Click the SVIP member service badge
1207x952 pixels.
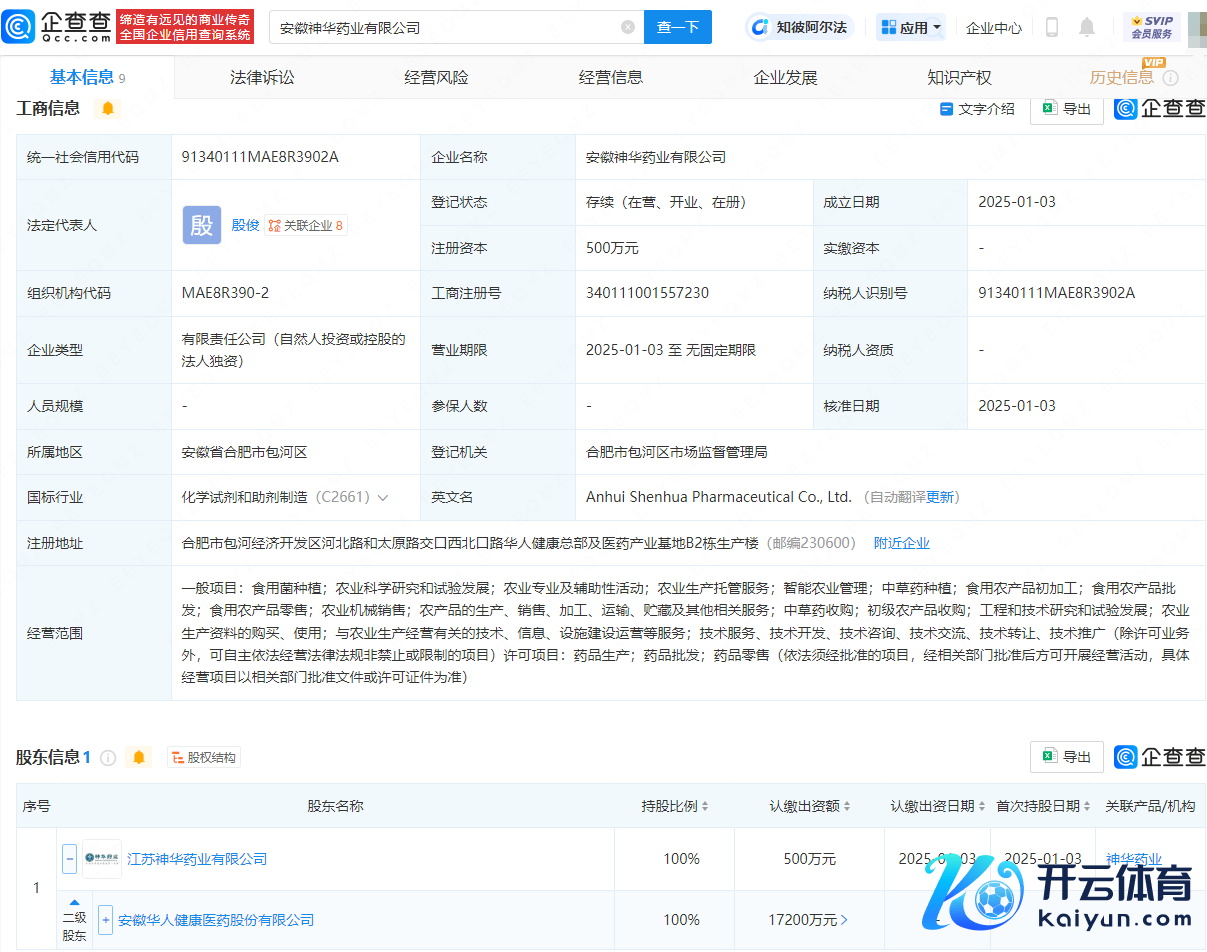pyautogui.click(x=1151, y=27)
